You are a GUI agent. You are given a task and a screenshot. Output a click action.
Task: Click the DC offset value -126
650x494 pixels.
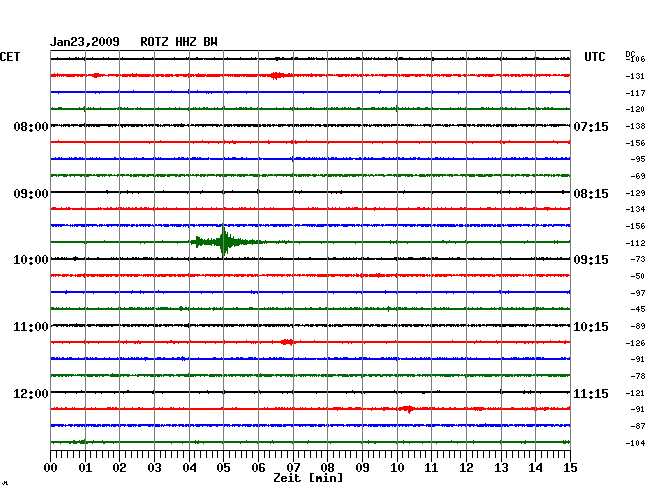tap(635, 343)
